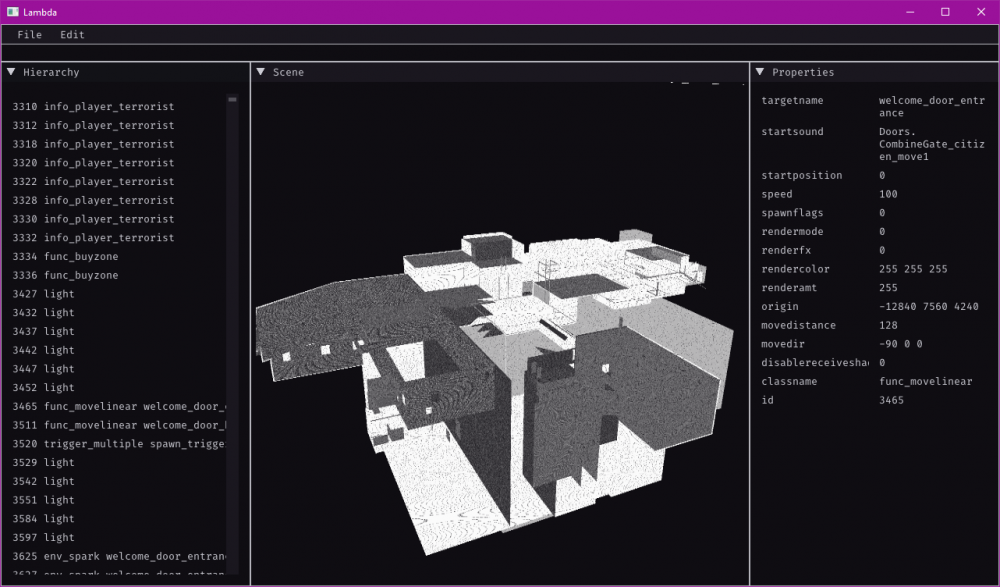The height and width of the screenshot is (587, 1000).
Task: Collapse the Properties panel triangle
Action: tap(760, 72)
